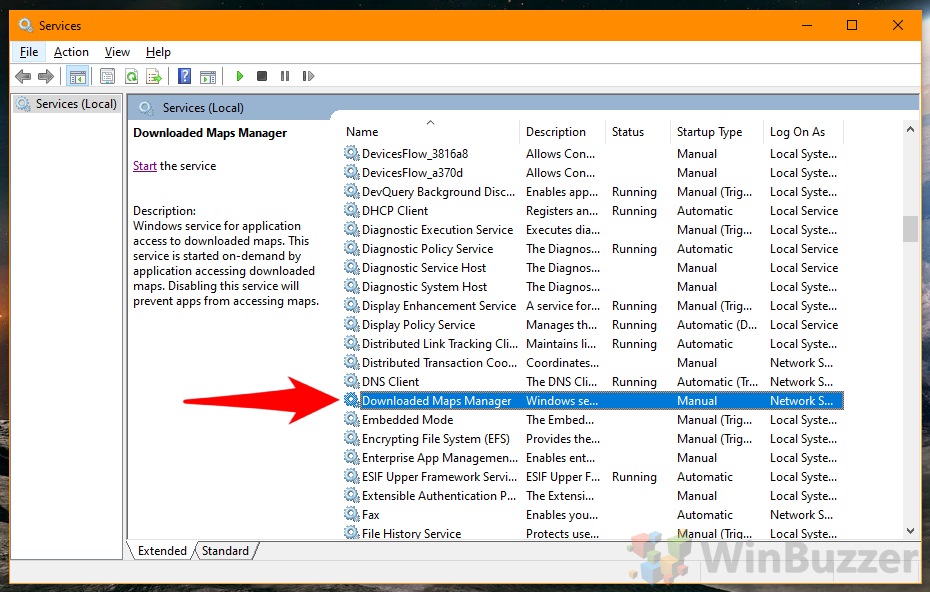This screenshot has width=930, height=592.
Task: Click Running status of DHCP Client
Action: [x=634, y=211]
